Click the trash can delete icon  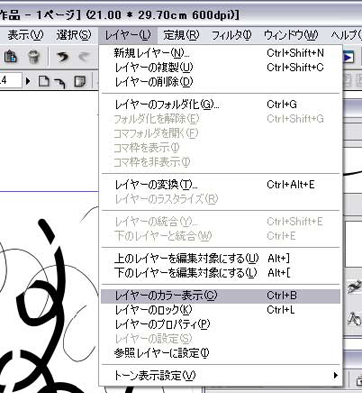click(x=34, y=57)
